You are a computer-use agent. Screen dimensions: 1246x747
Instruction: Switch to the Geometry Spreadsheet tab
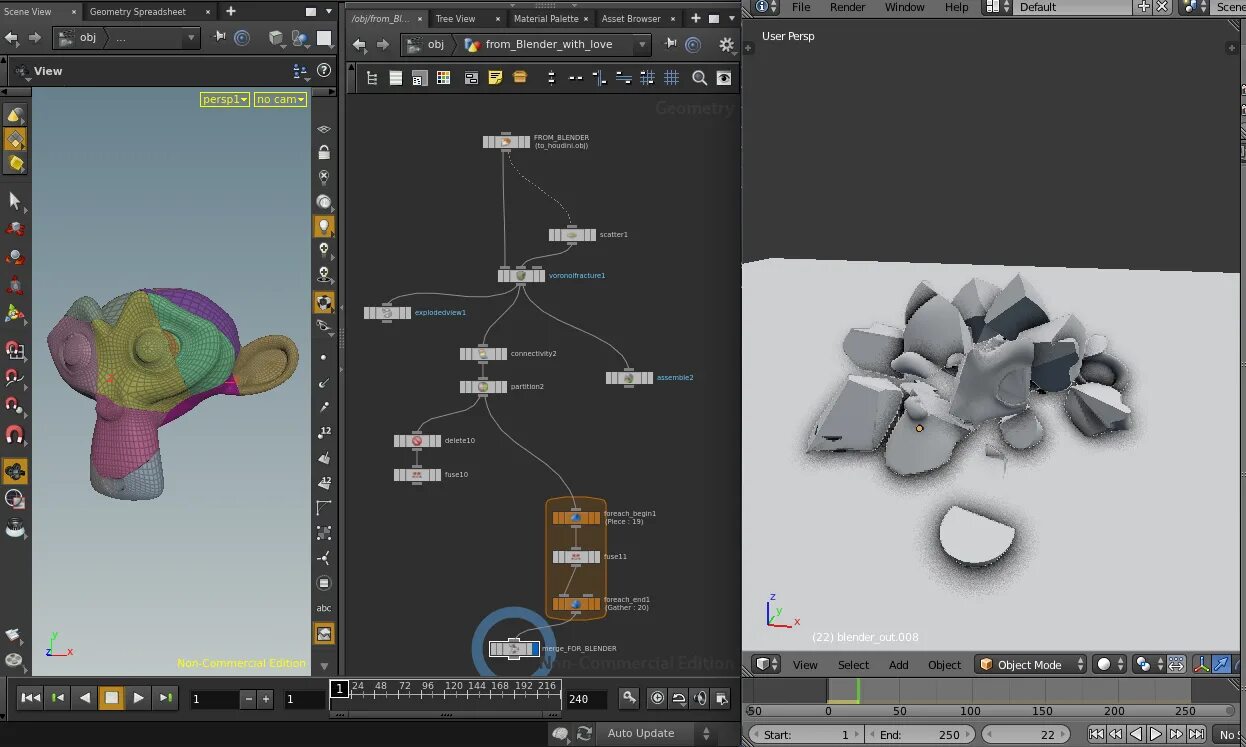tap(137, 12)
